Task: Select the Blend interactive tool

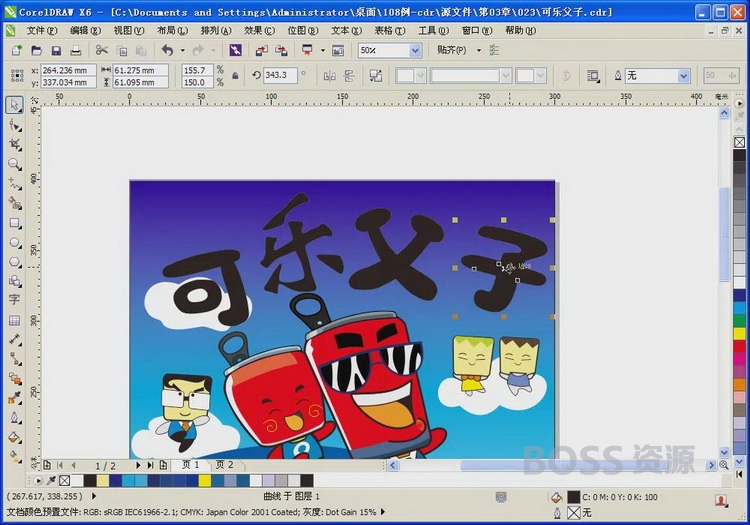Action: coord(15,378)
